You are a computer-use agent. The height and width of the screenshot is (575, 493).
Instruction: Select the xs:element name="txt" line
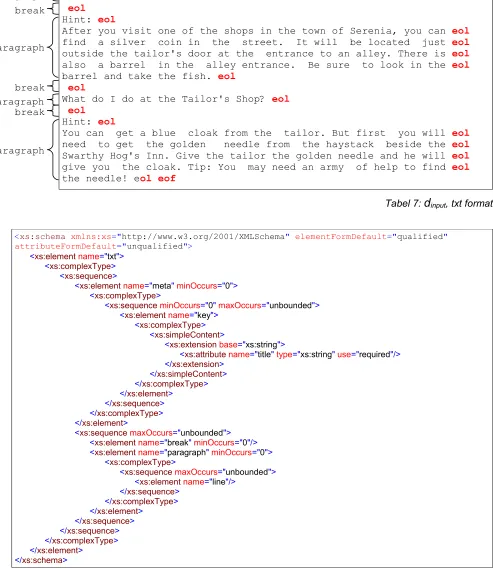(x=77, y=256)
